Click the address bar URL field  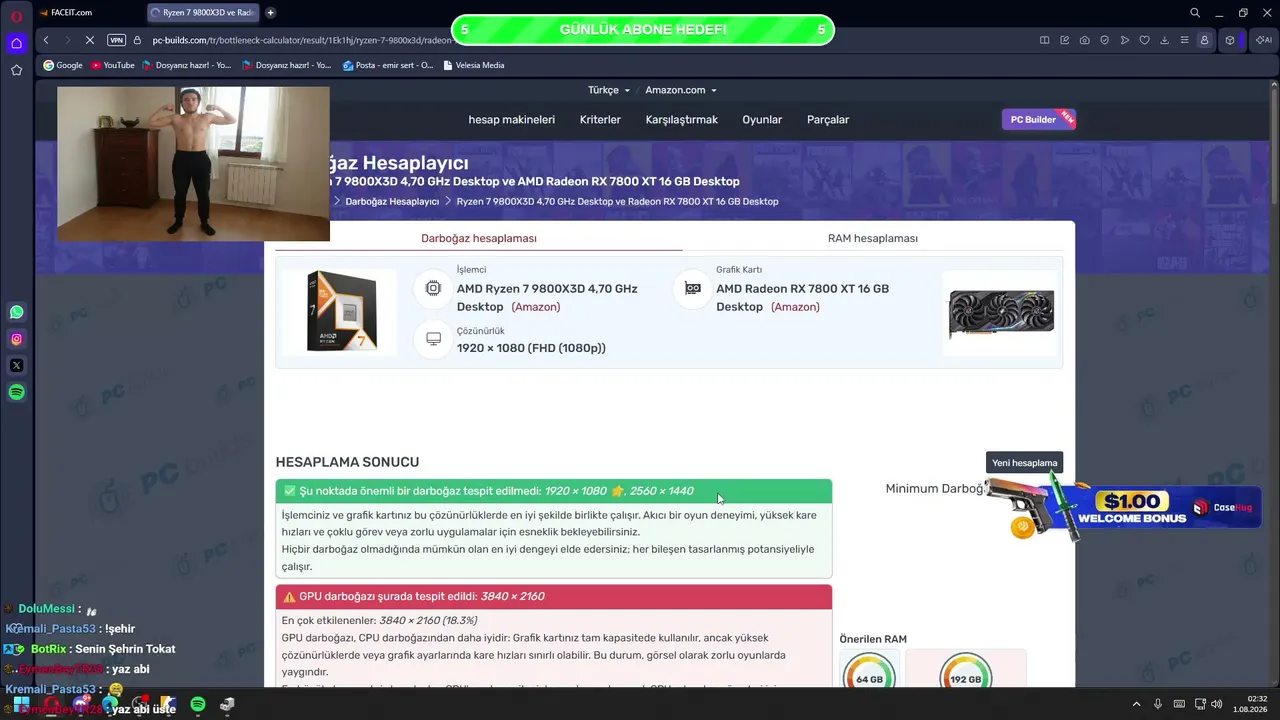click(x=303, y=40)
